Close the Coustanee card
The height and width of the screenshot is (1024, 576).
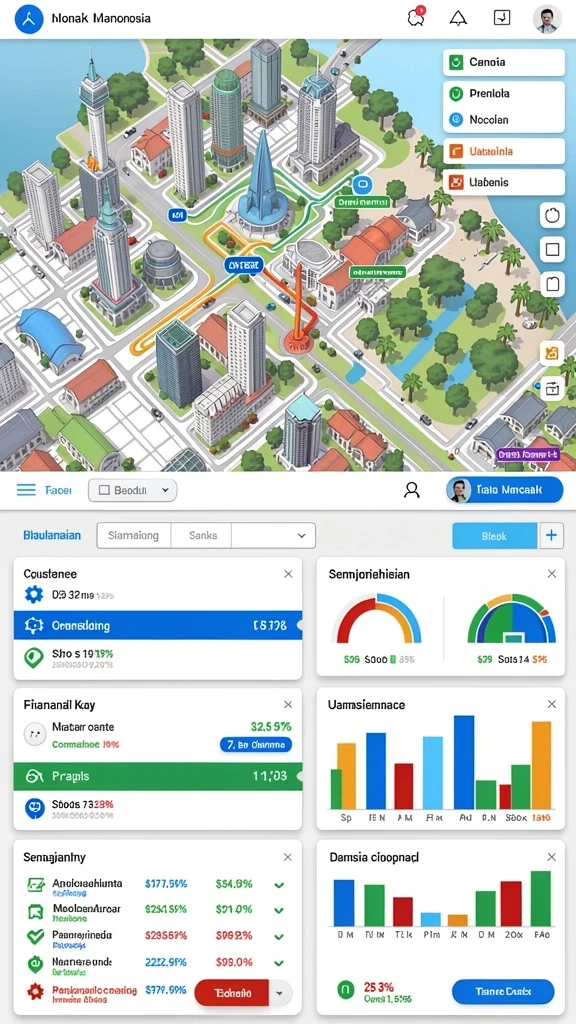click(x=288, y=574)
